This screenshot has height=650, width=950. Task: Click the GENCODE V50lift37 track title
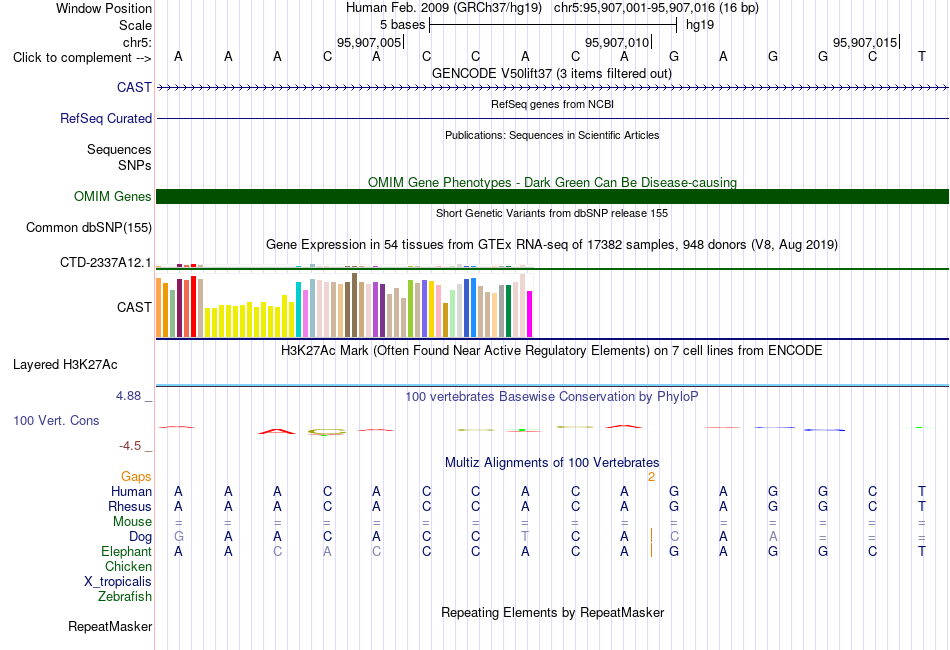[x=551, y=73]
